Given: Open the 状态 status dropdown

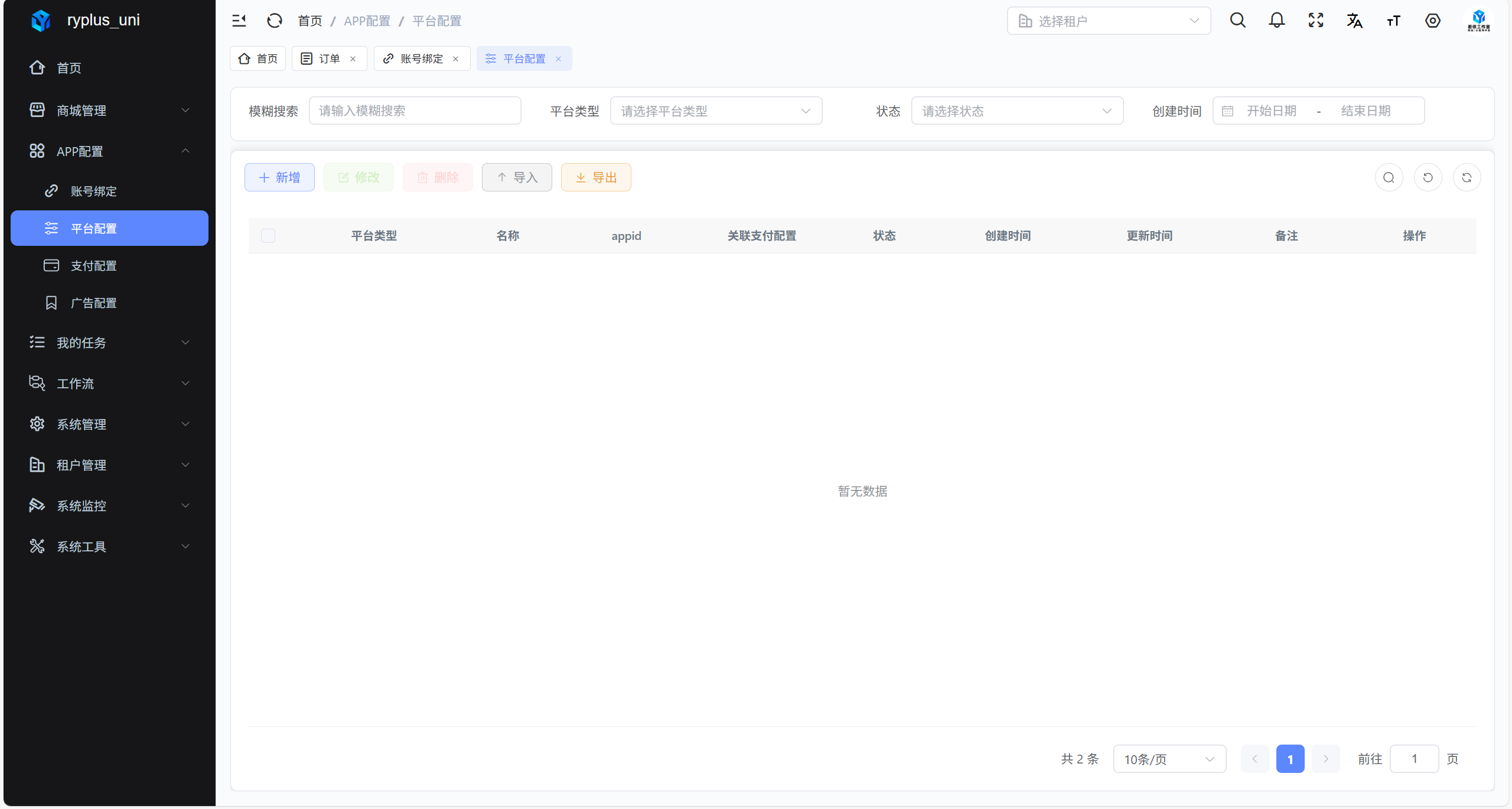Looking at the screenshot, I should (x=1016, y=111).
